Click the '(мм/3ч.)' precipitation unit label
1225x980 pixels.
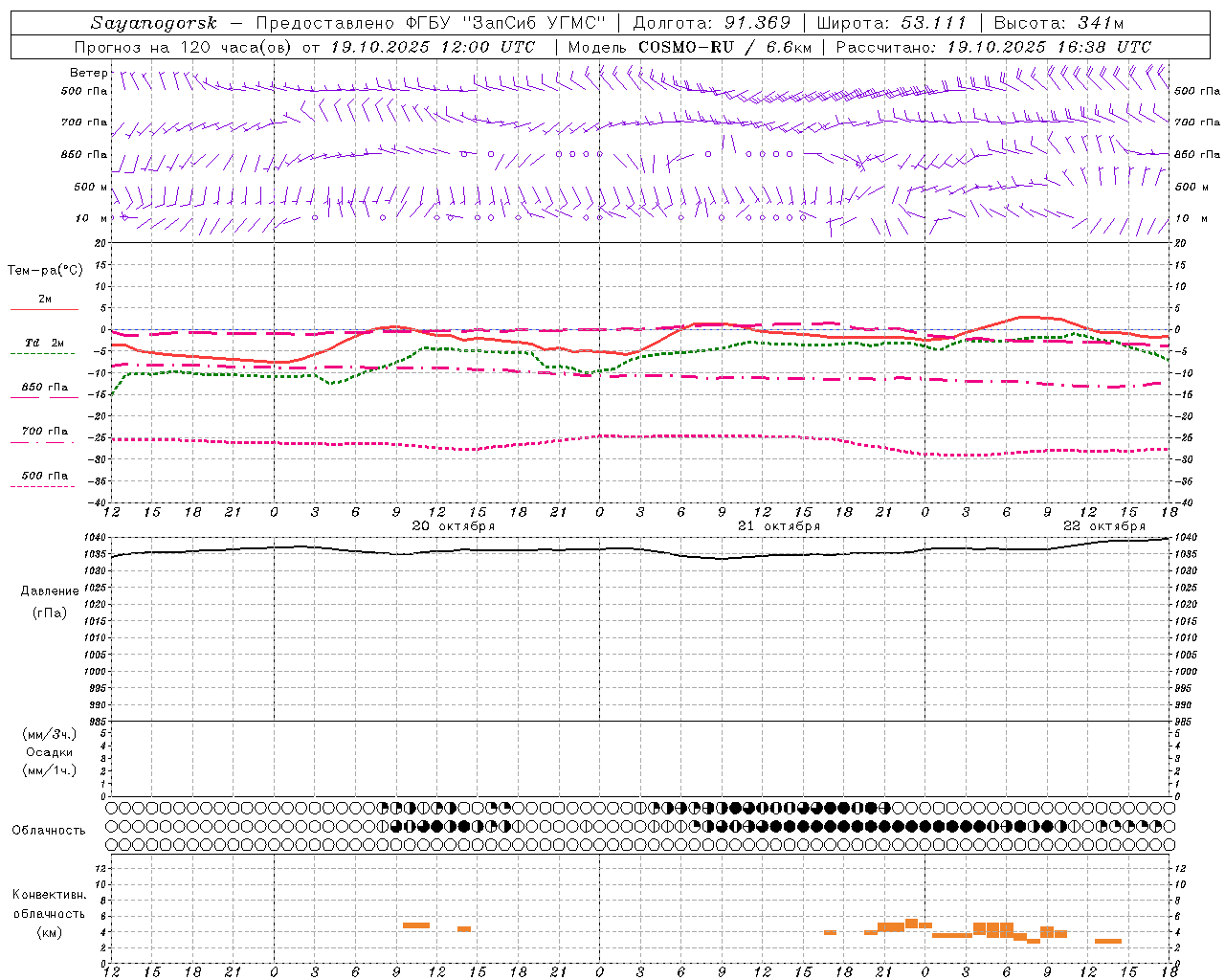point(50,735)
